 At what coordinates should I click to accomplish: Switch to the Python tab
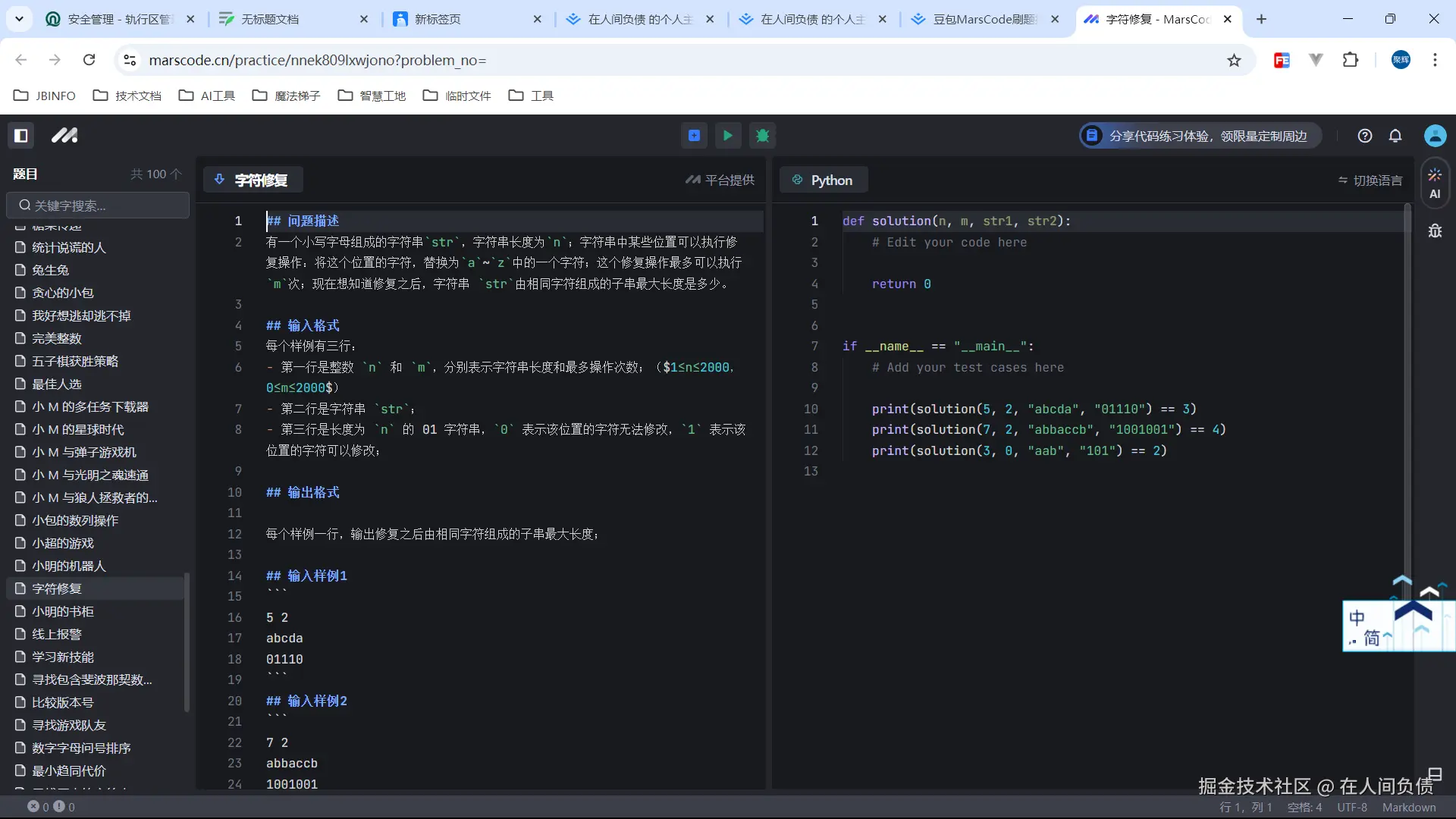[x=824, y=180]
